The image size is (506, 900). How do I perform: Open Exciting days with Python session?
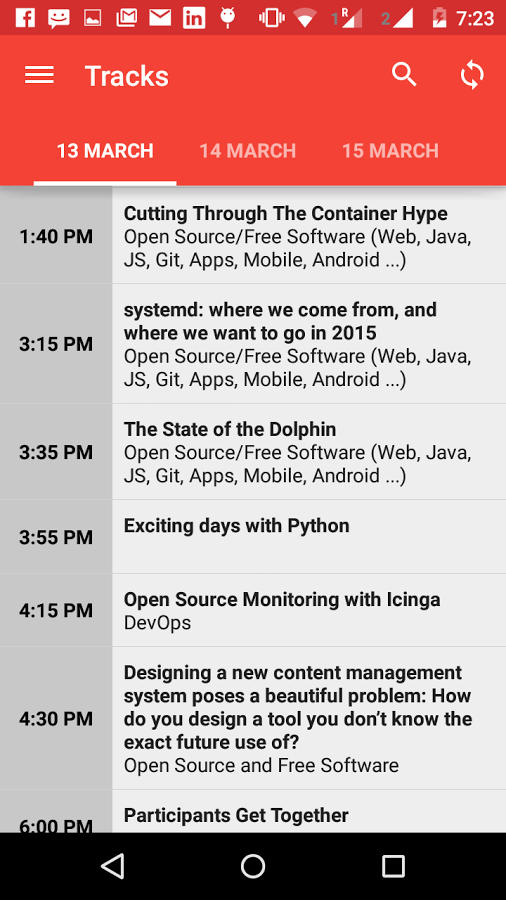click(309, 537)
